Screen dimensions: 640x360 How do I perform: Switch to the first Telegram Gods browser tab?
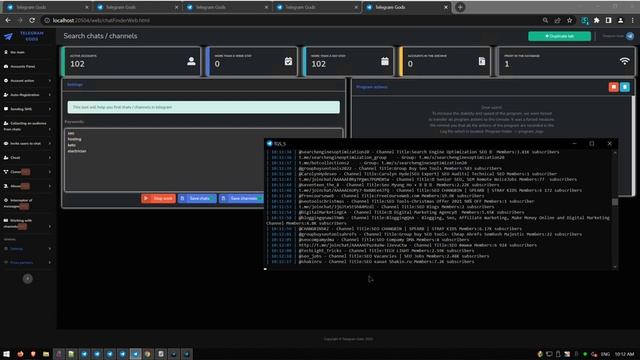(x=47, y=7)
